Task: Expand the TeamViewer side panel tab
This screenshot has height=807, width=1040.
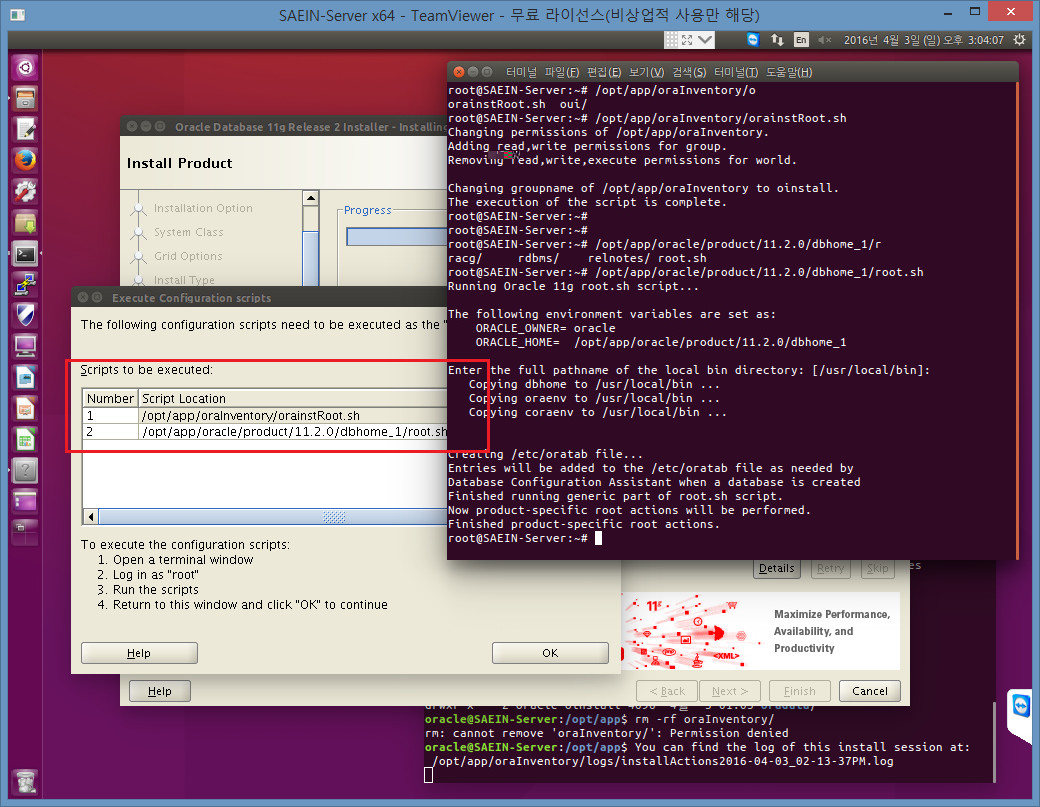Action: (1022, 715)
